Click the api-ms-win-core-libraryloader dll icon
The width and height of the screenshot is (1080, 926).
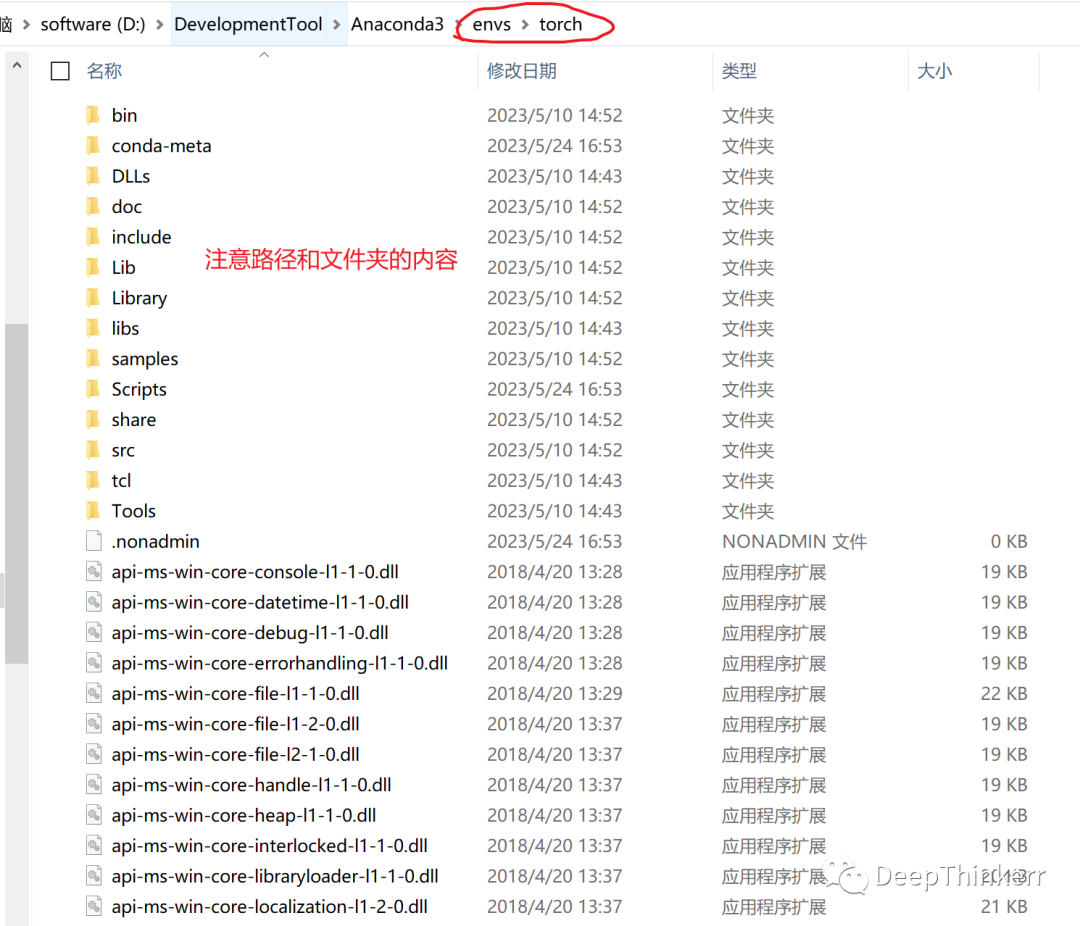pos(94,875)
